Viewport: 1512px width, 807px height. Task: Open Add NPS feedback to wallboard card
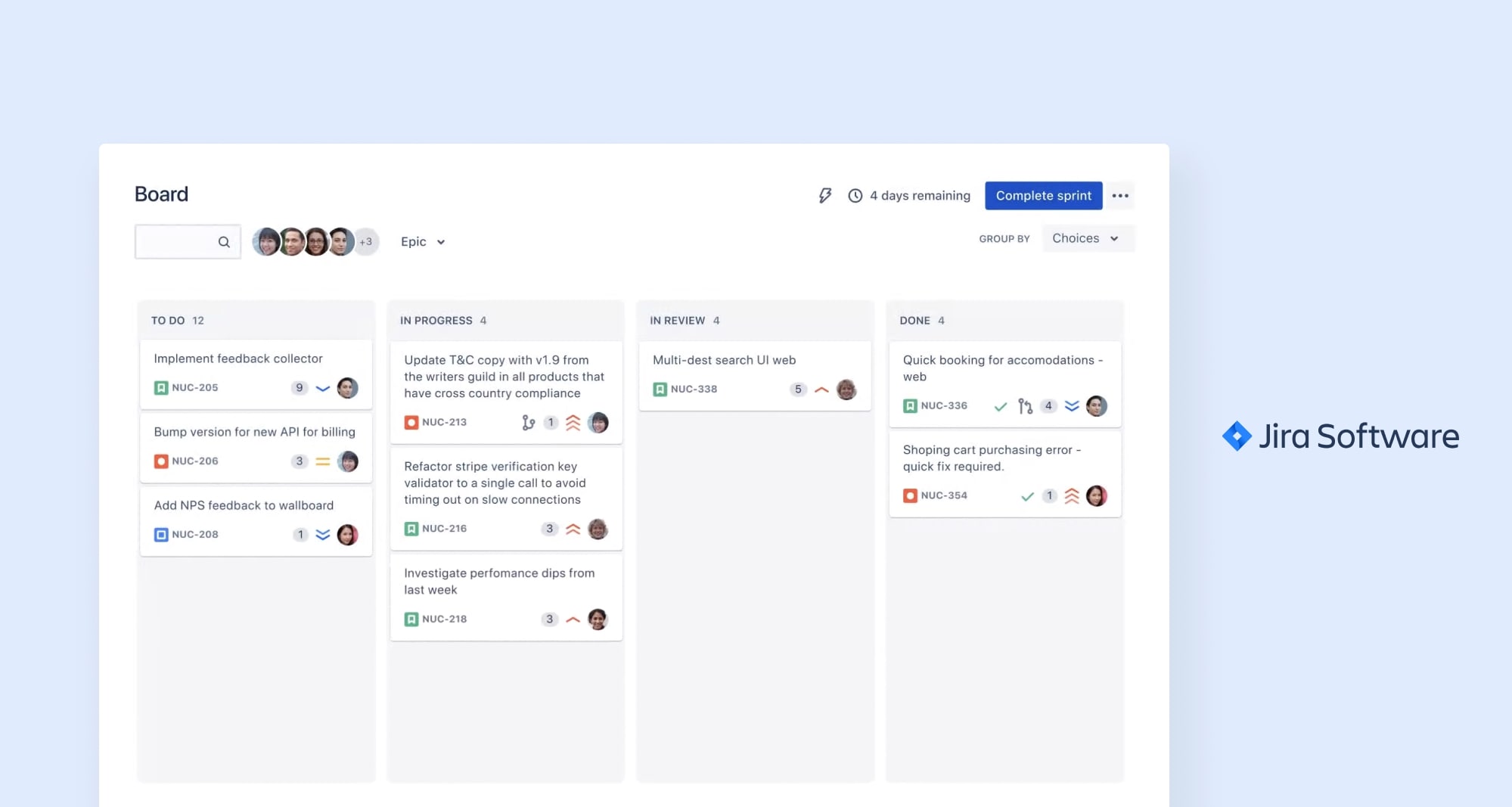[x=256, y=521]
